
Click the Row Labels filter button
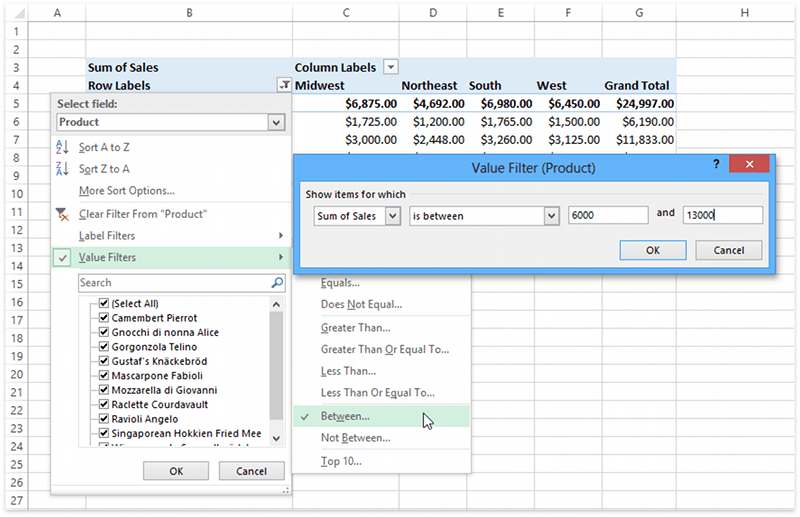284,85
